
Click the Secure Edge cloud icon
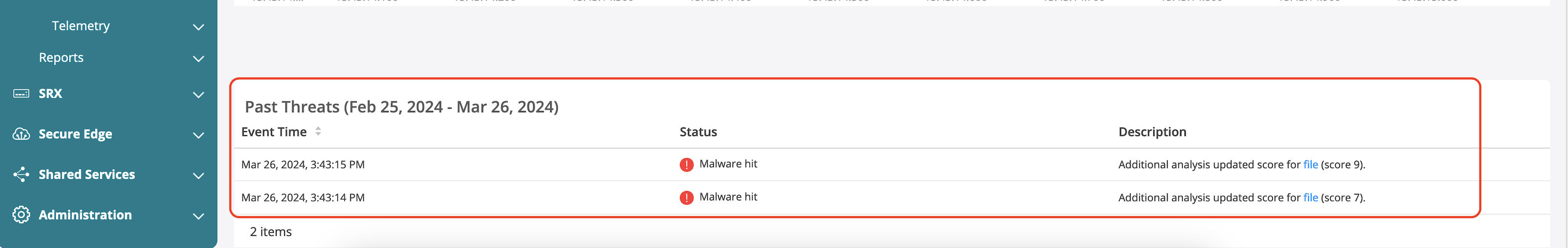(x=21, y=134)
